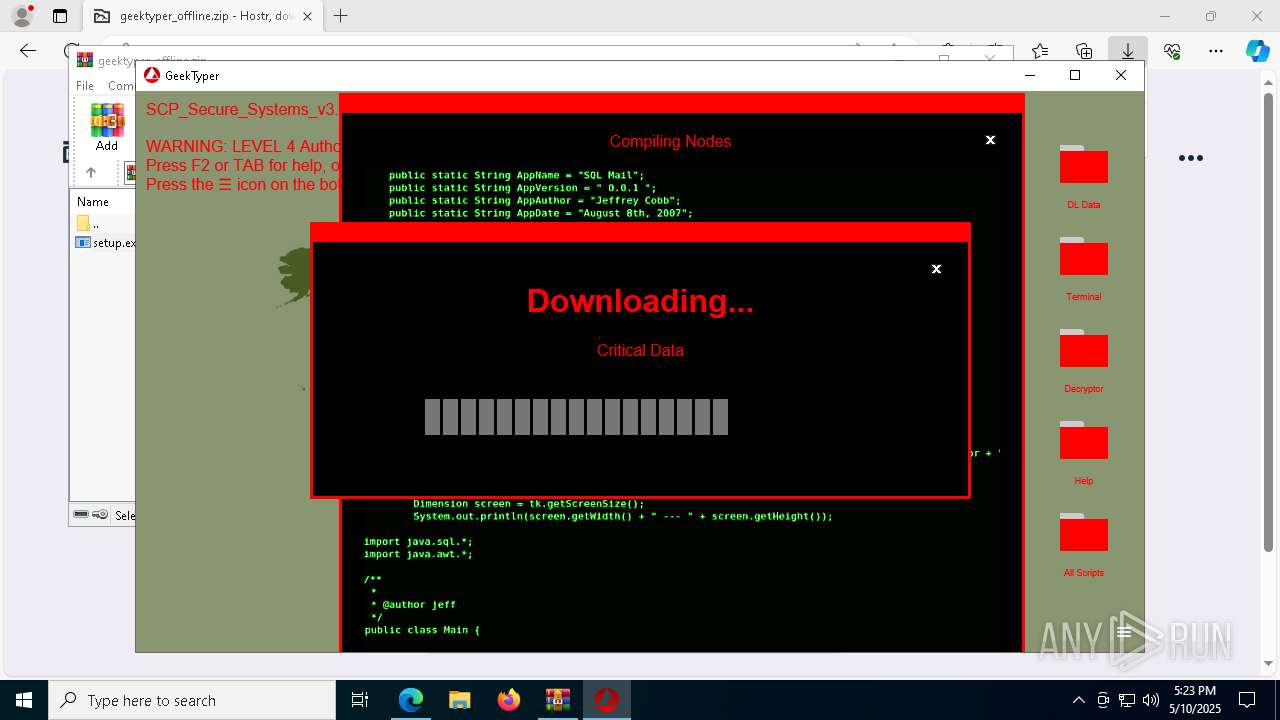Screen dimensions: 1280x720
Task: Open Microsoft Edge from the taskbar
Action: (411, 700)
